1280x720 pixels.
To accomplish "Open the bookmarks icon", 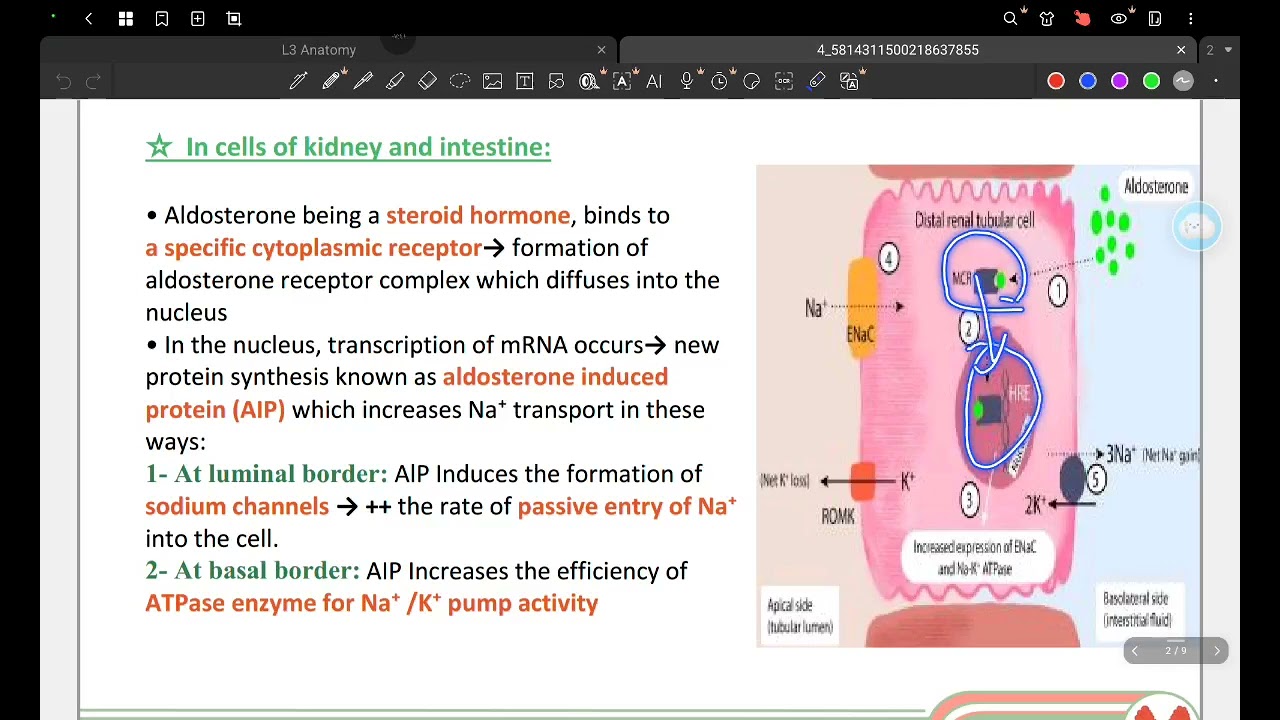I will [162, 19].
